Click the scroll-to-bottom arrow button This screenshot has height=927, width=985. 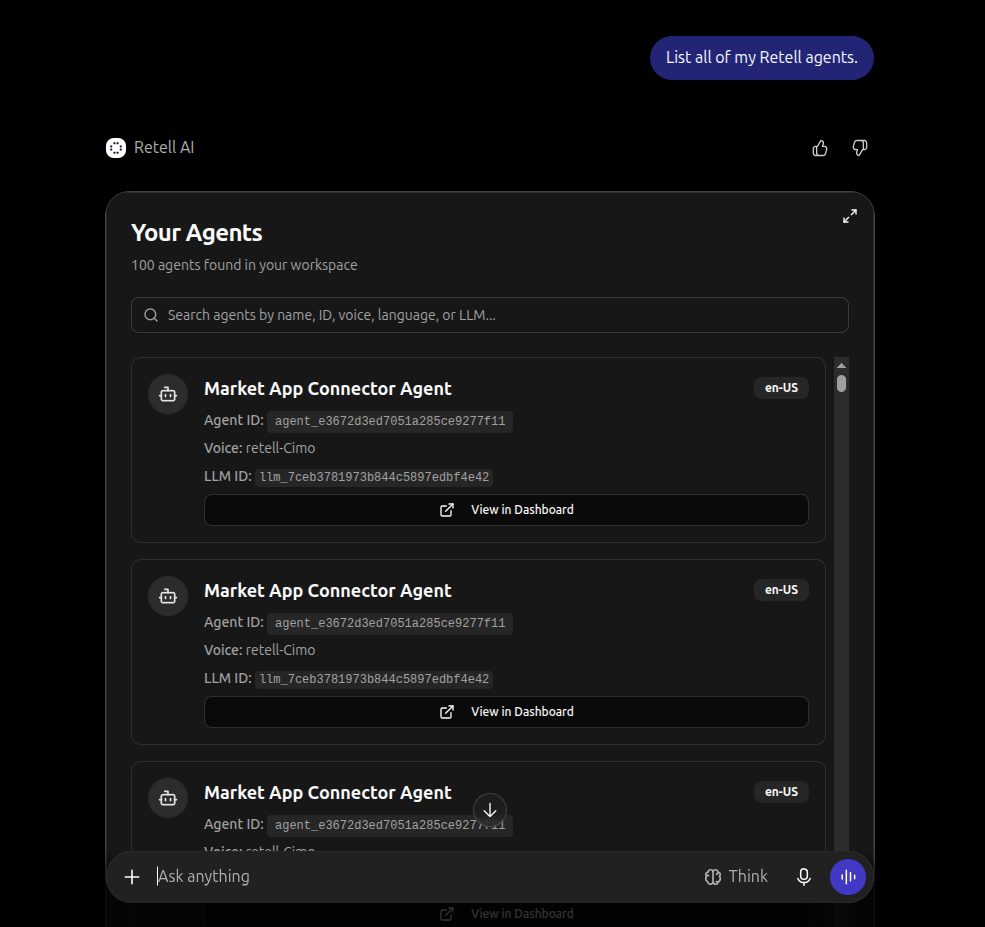(490, 810)
